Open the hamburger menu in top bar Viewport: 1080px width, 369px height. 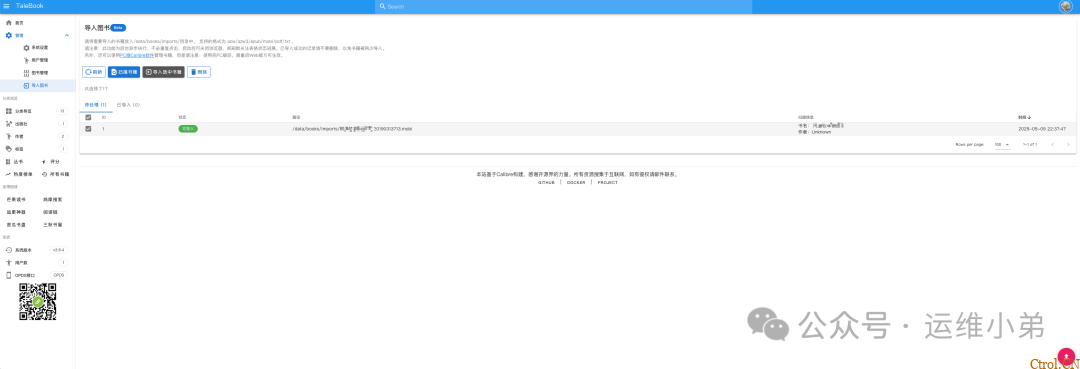(x=6, y=6)
